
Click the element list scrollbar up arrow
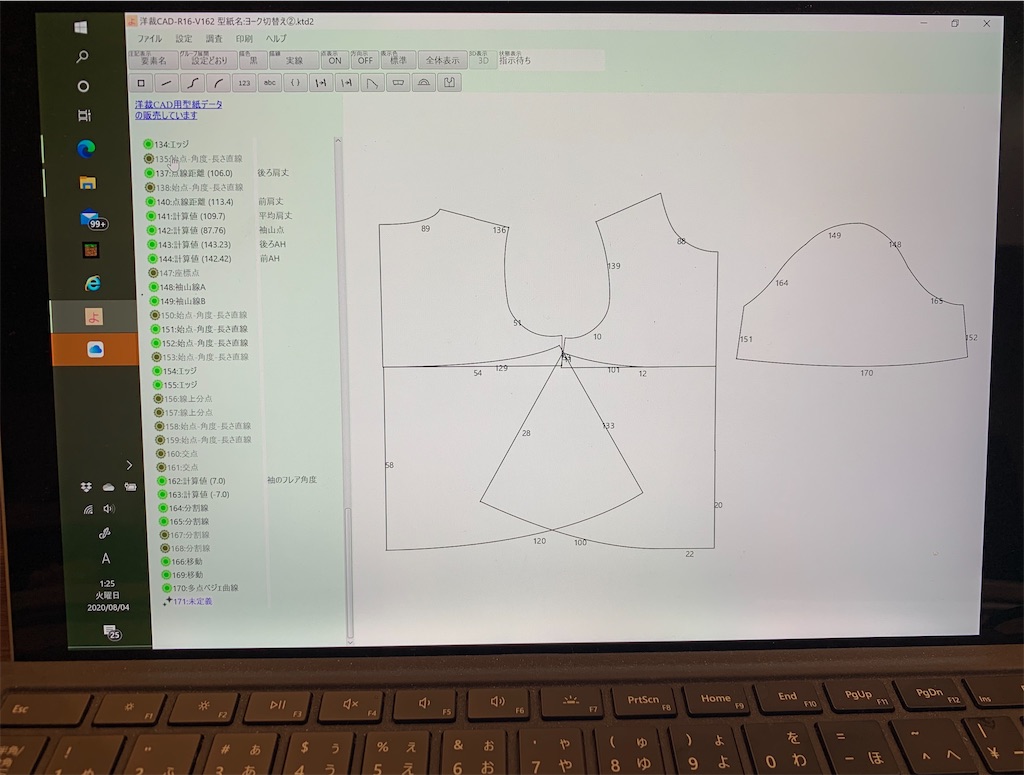(338, 140)
